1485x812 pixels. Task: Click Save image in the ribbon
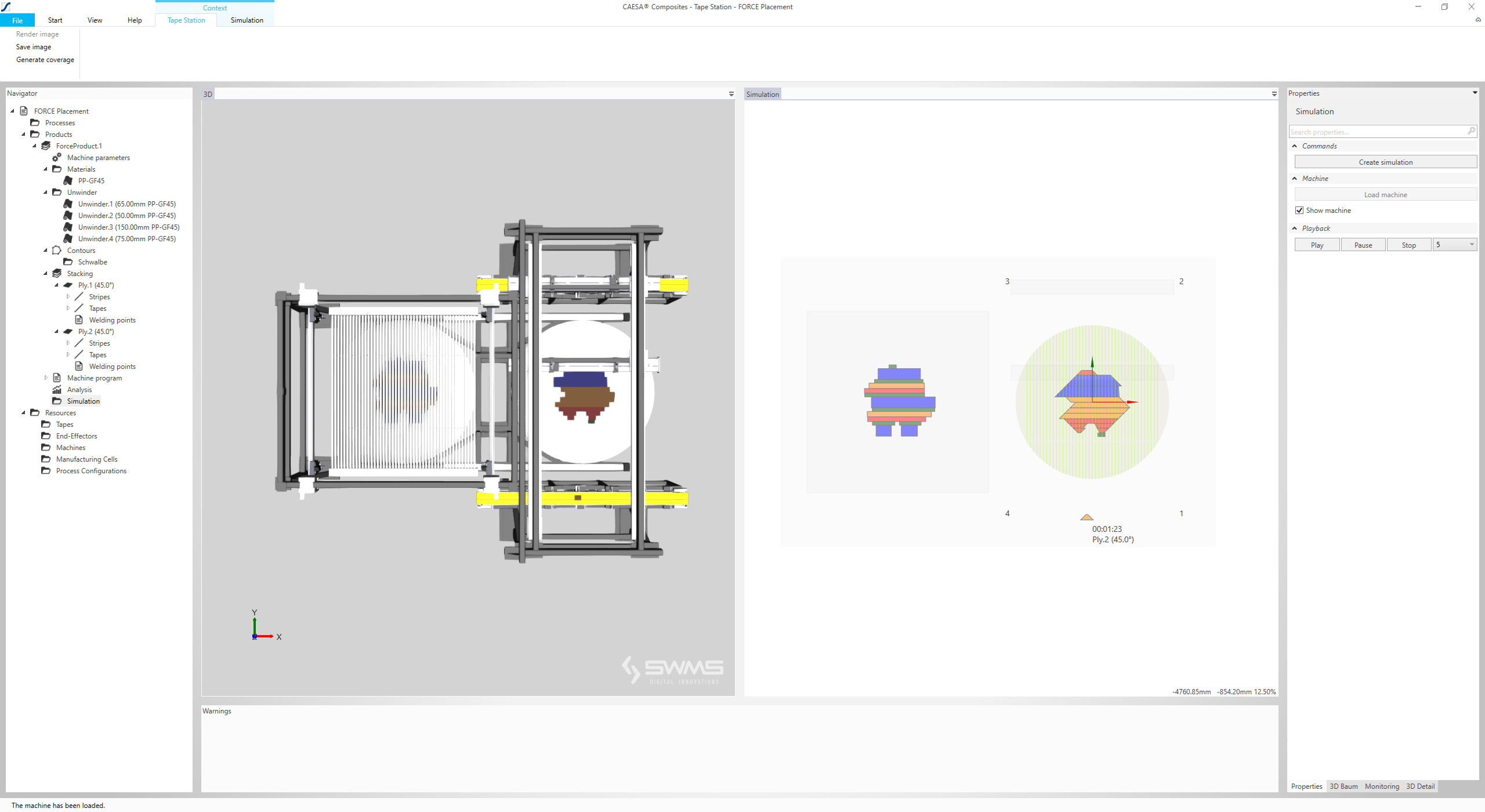pyautogui.click(x=34, y=47)
